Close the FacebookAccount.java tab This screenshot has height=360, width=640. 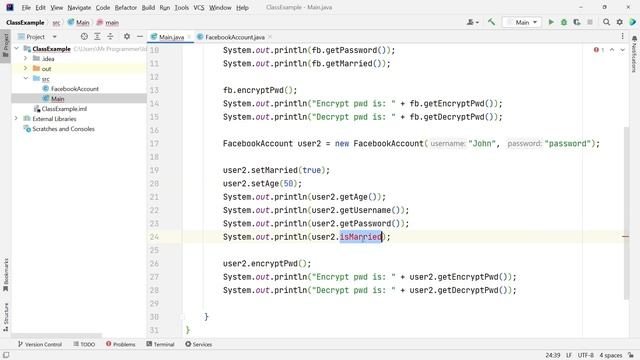pos(270,37)
